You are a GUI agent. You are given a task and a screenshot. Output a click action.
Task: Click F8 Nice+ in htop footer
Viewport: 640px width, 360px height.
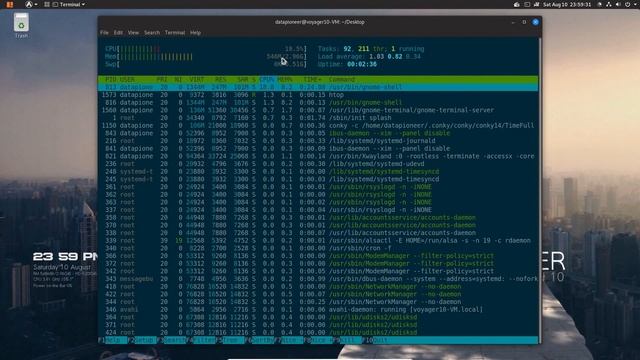pyautogui.click(x=318, y=340)
